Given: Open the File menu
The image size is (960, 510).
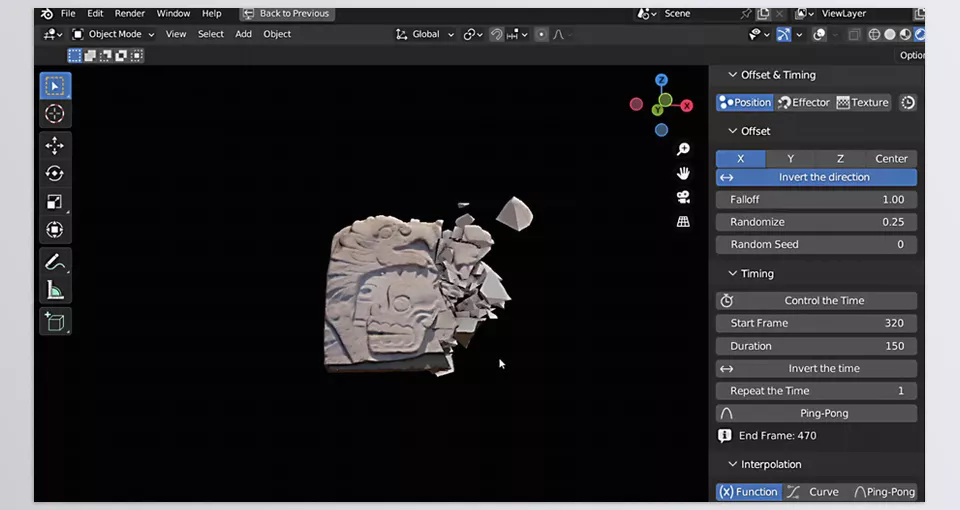Looking at the screenshot, I should [x=68, y=13].
